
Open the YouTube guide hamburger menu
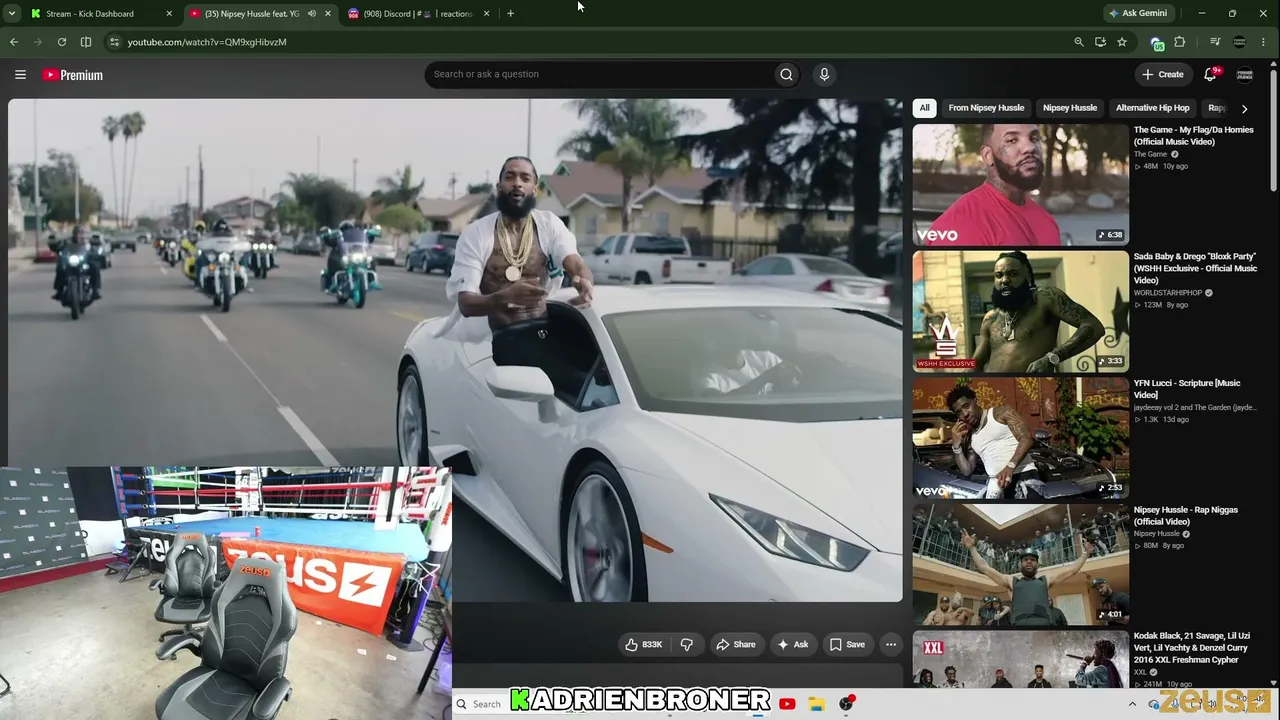[x=20, y=74]
